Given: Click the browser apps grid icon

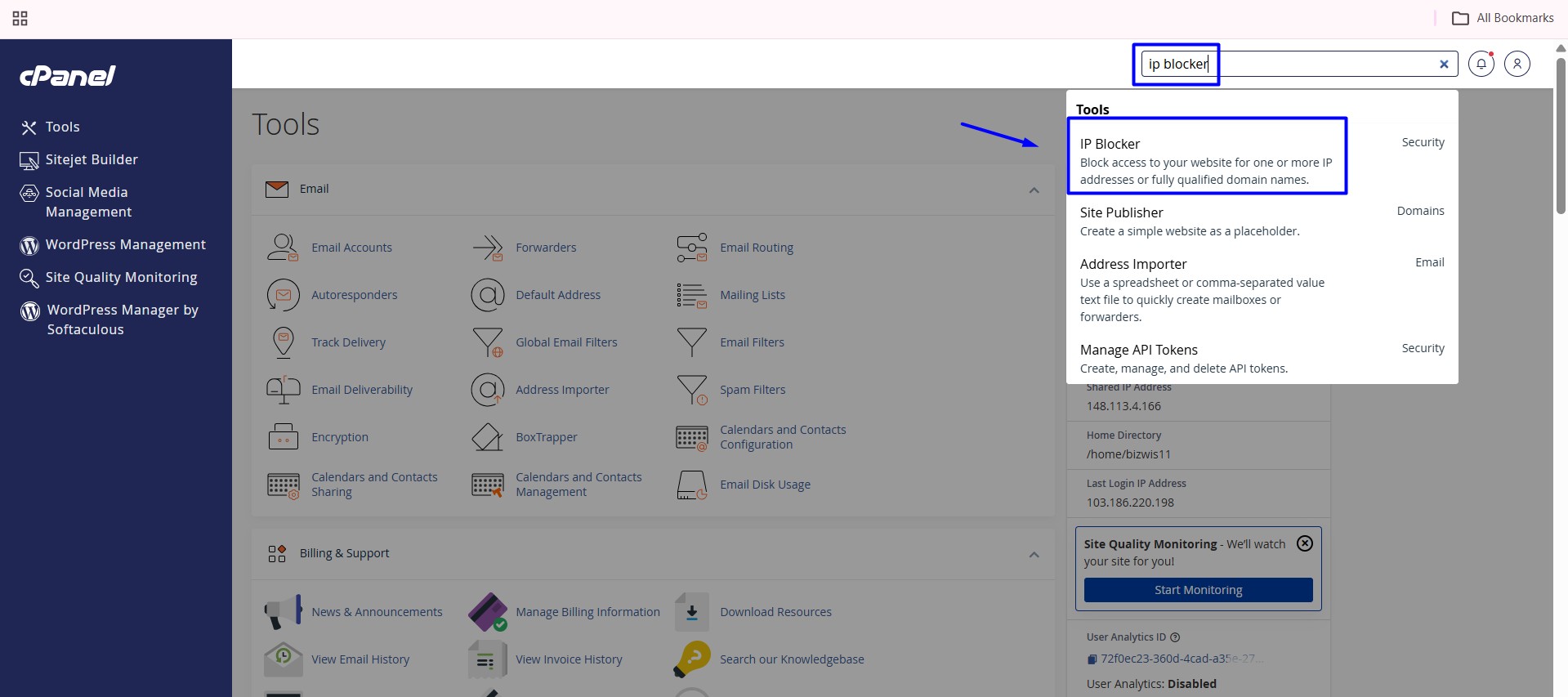Looking at the screenshot, I should (x=20, y=18).
